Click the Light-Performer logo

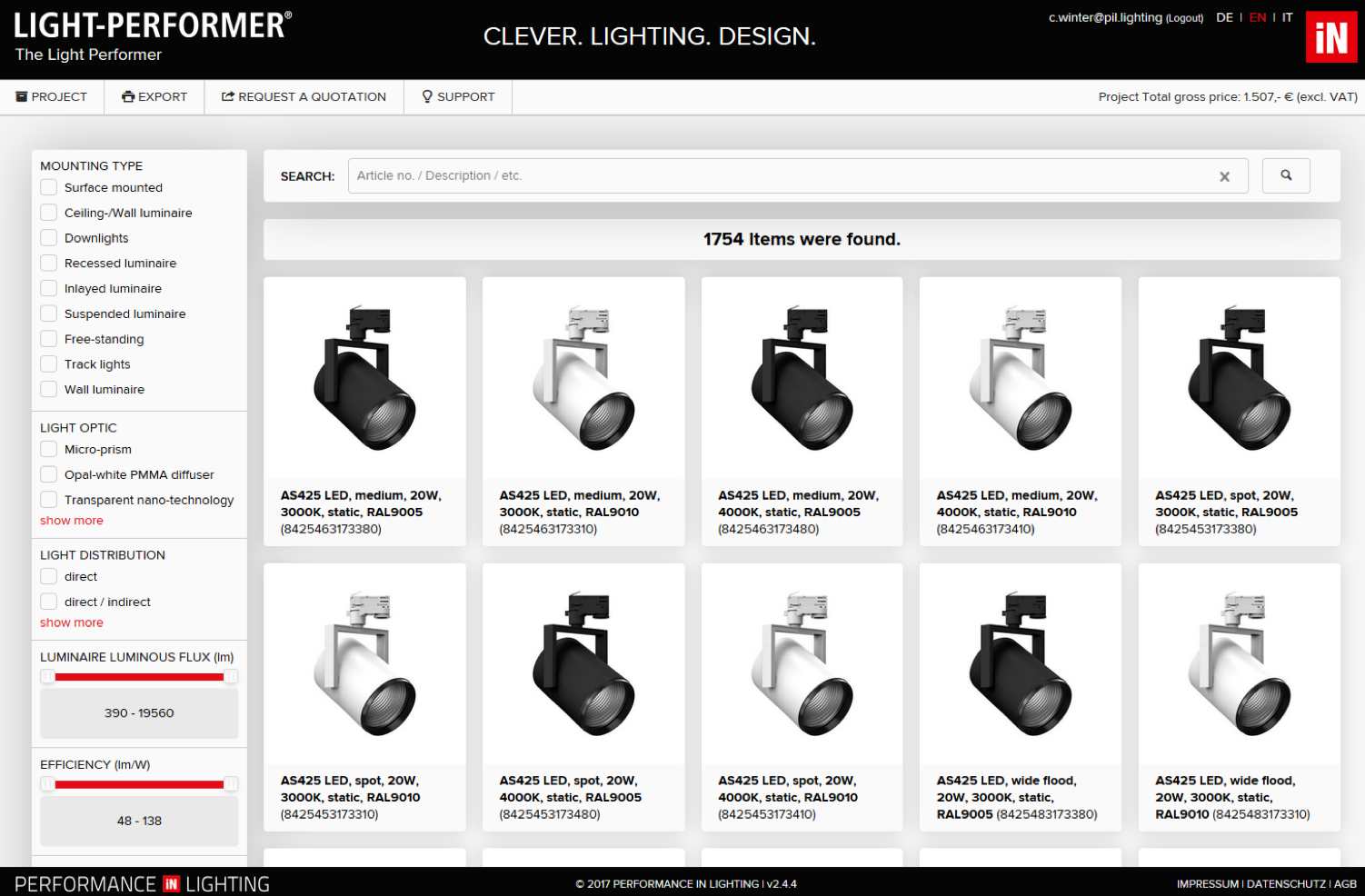tap(153, 37)
